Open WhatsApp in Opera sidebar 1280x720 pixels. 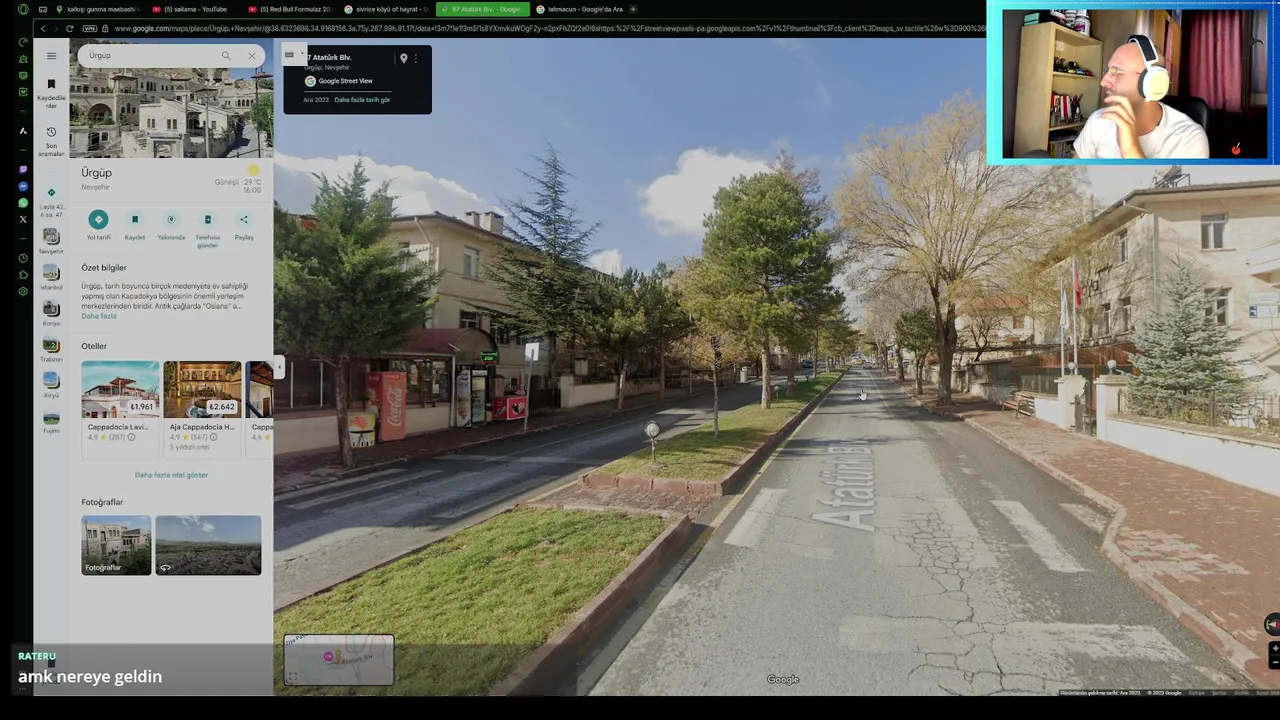[x=23, y=203]
